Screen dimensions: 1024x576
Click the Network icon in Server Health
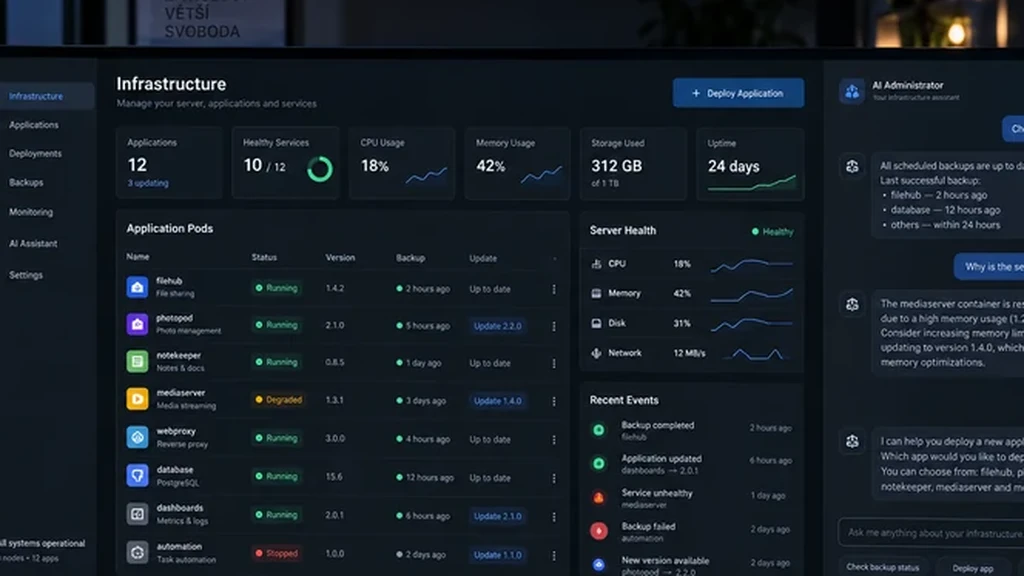point(596,353)
